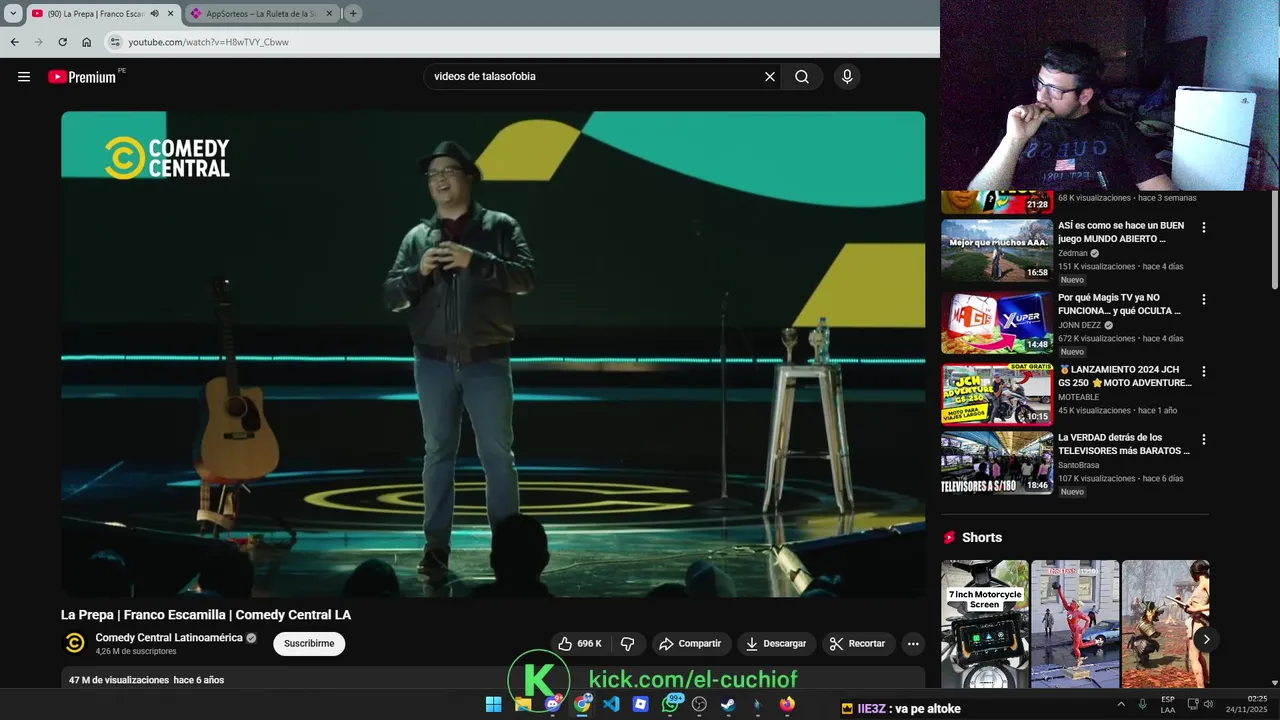Like the video with 696 K likes
This screenshot has width=1280, height=720.
(x=581, y=644)
